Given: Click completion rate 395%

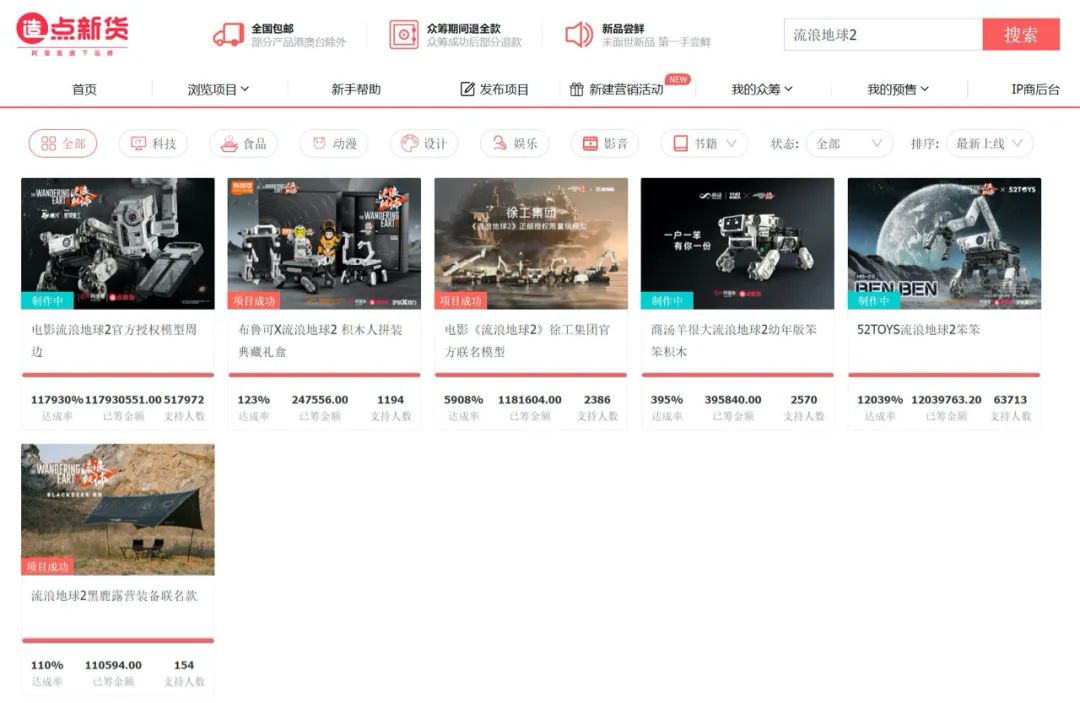Looking at the screenshot, I should coord(667,399).
